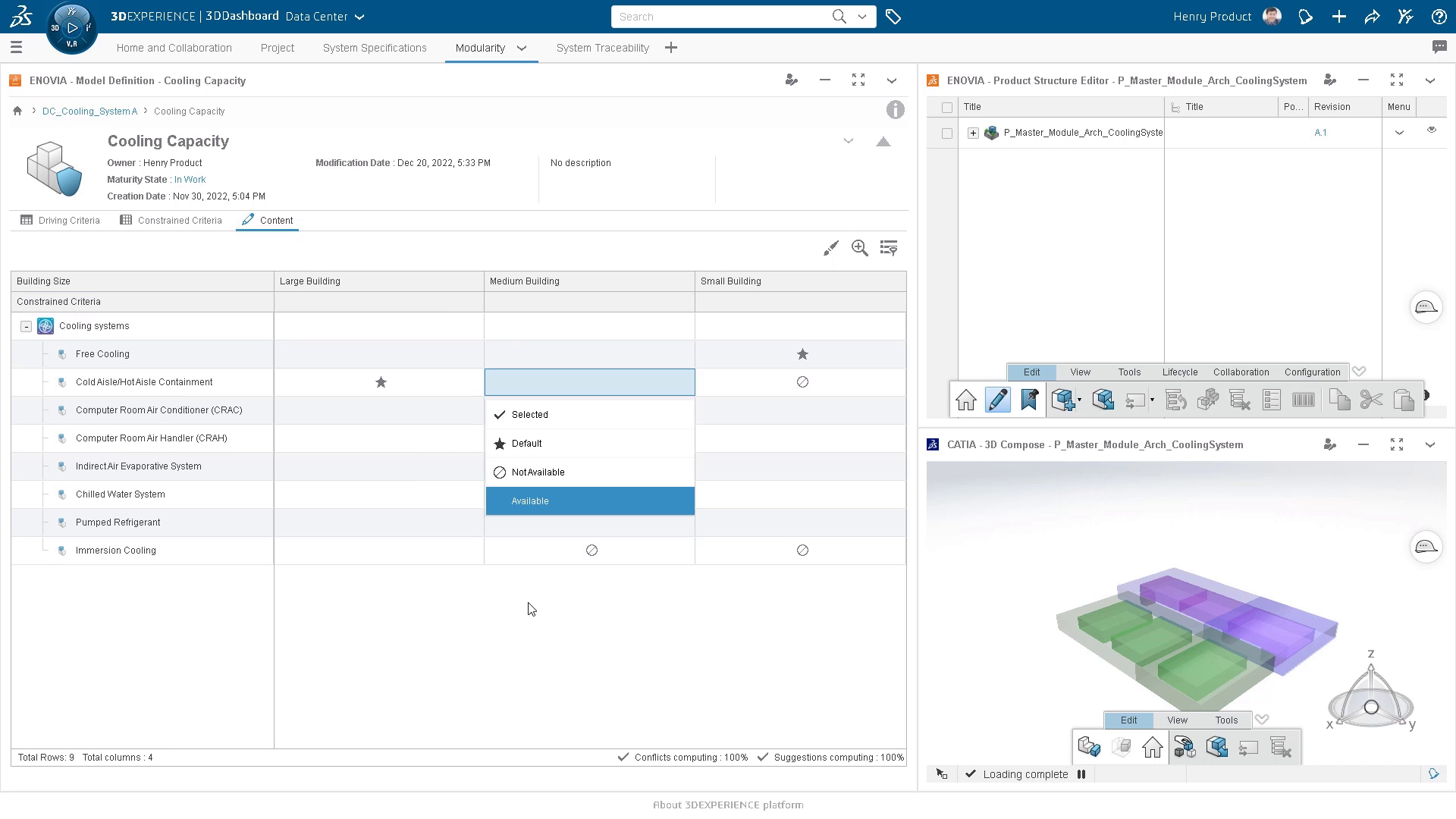
Task: Click the pinned bookmark icon in Product Structure toolbar
Action: coord(1029,400)
